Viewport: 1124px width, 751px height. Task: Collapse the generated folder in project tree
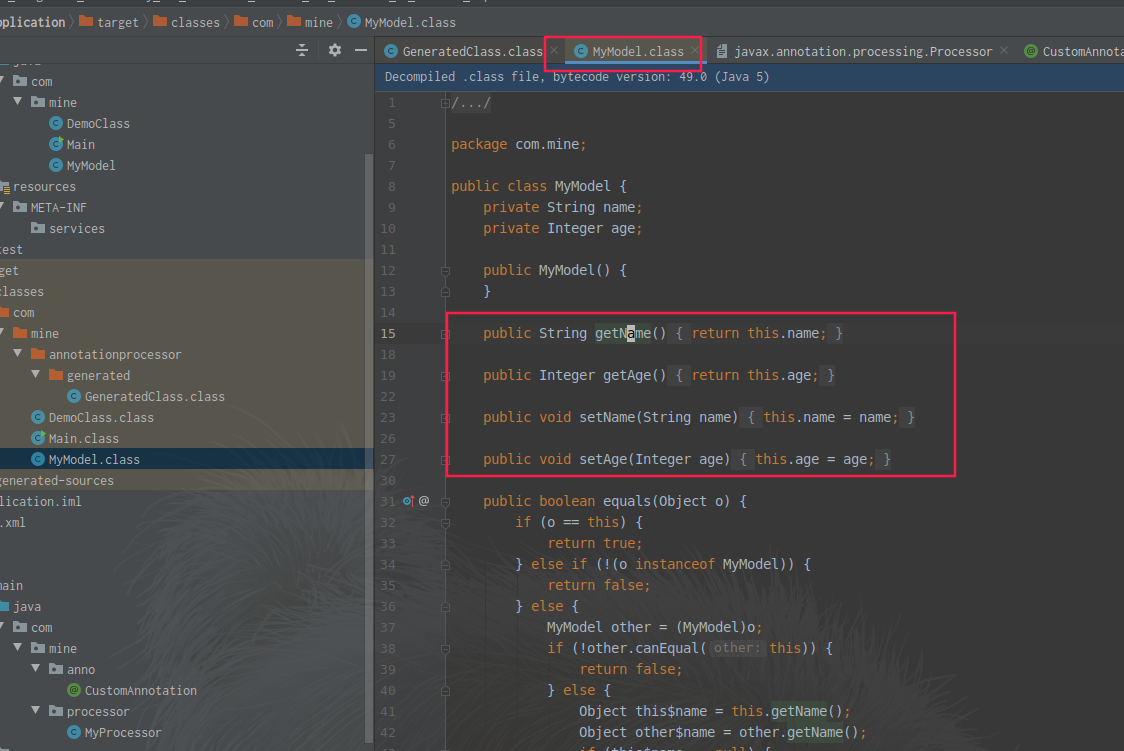tap(35, 375)
